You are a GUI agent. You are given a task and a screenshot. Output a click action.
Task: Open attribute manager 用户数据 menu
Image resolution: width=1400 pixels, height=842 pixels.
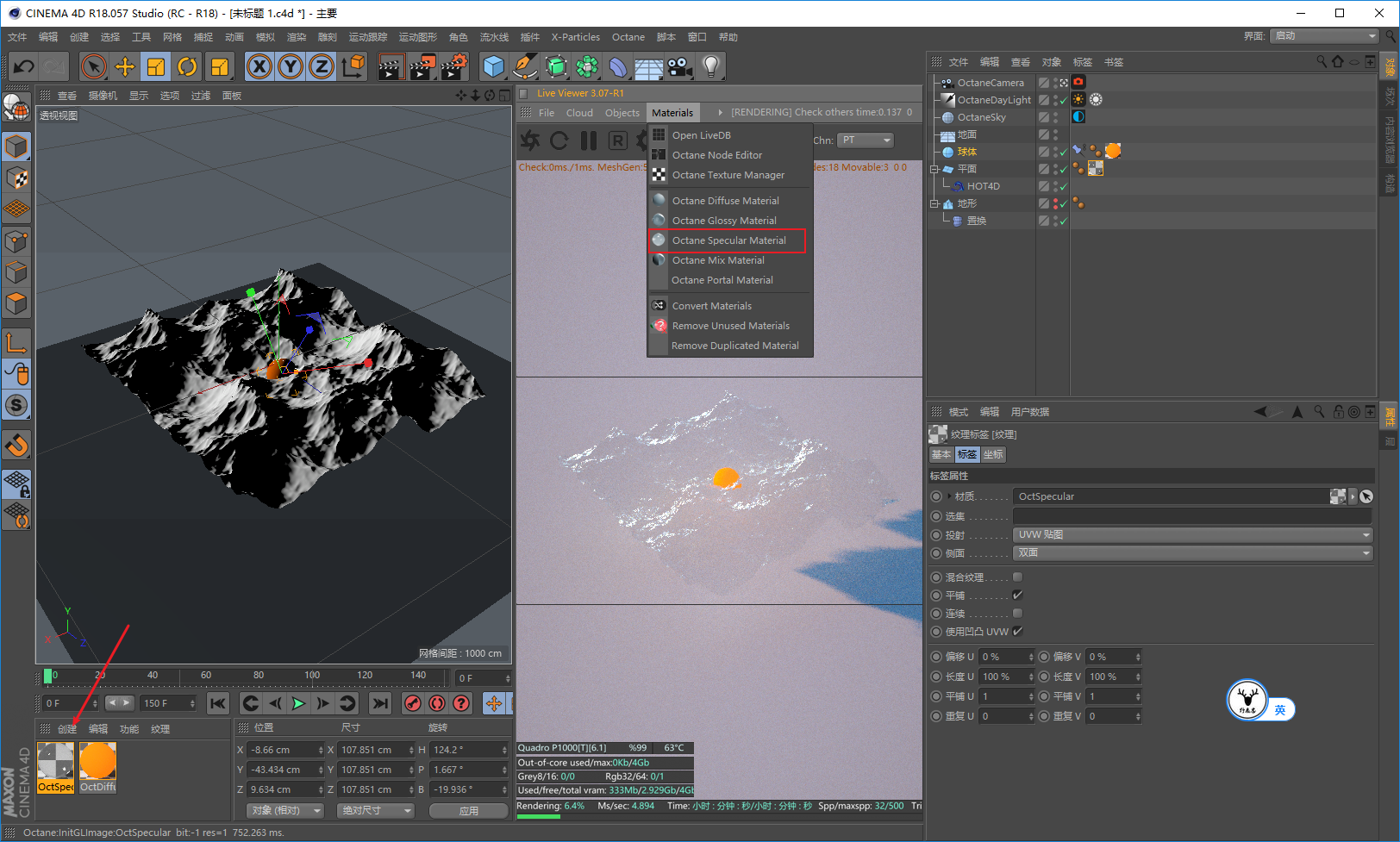pyautogui.click(x=1030, y=412)
